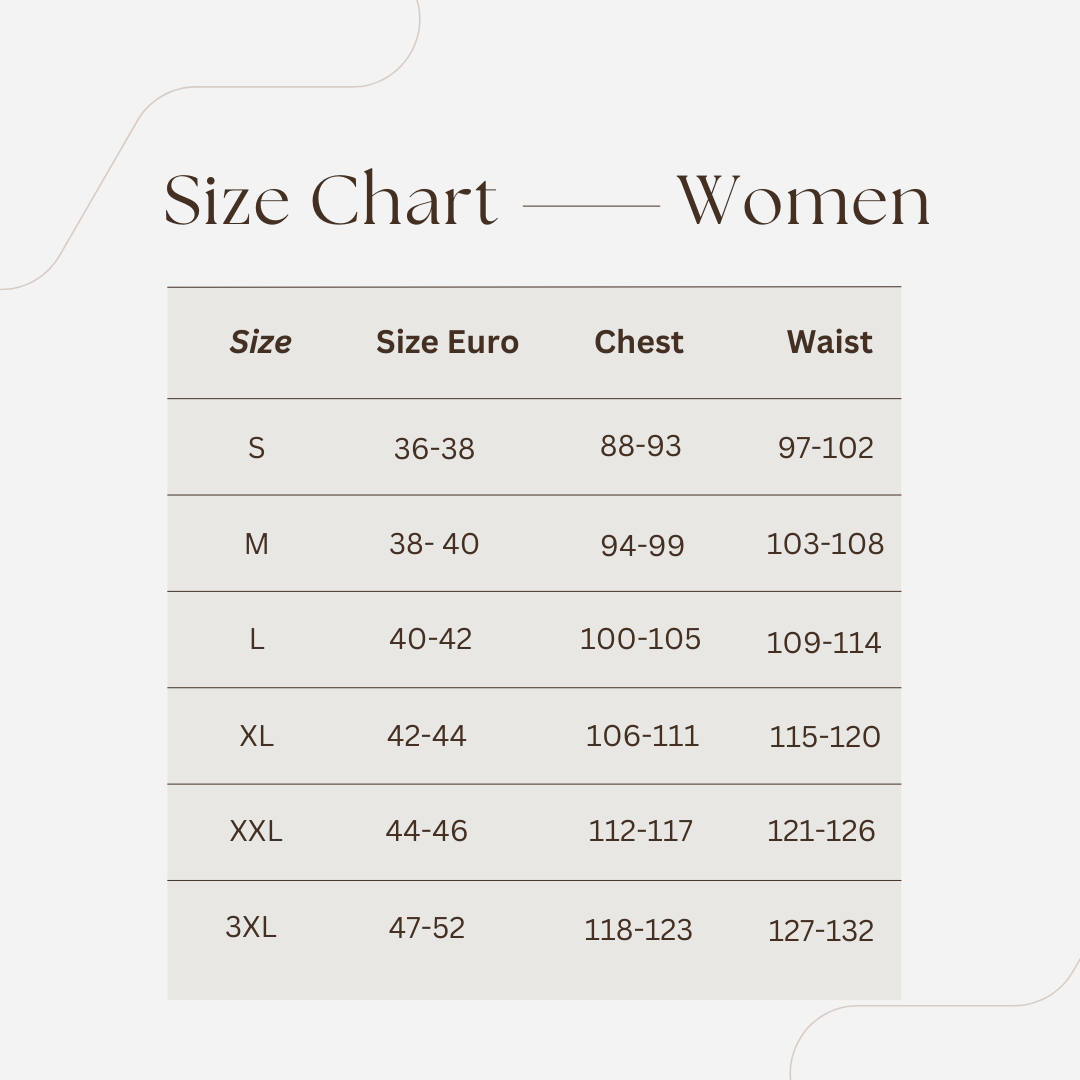1080x1080 pixels.
Task: Select the waist value 109-114
Action: click(x=824, y=642)
